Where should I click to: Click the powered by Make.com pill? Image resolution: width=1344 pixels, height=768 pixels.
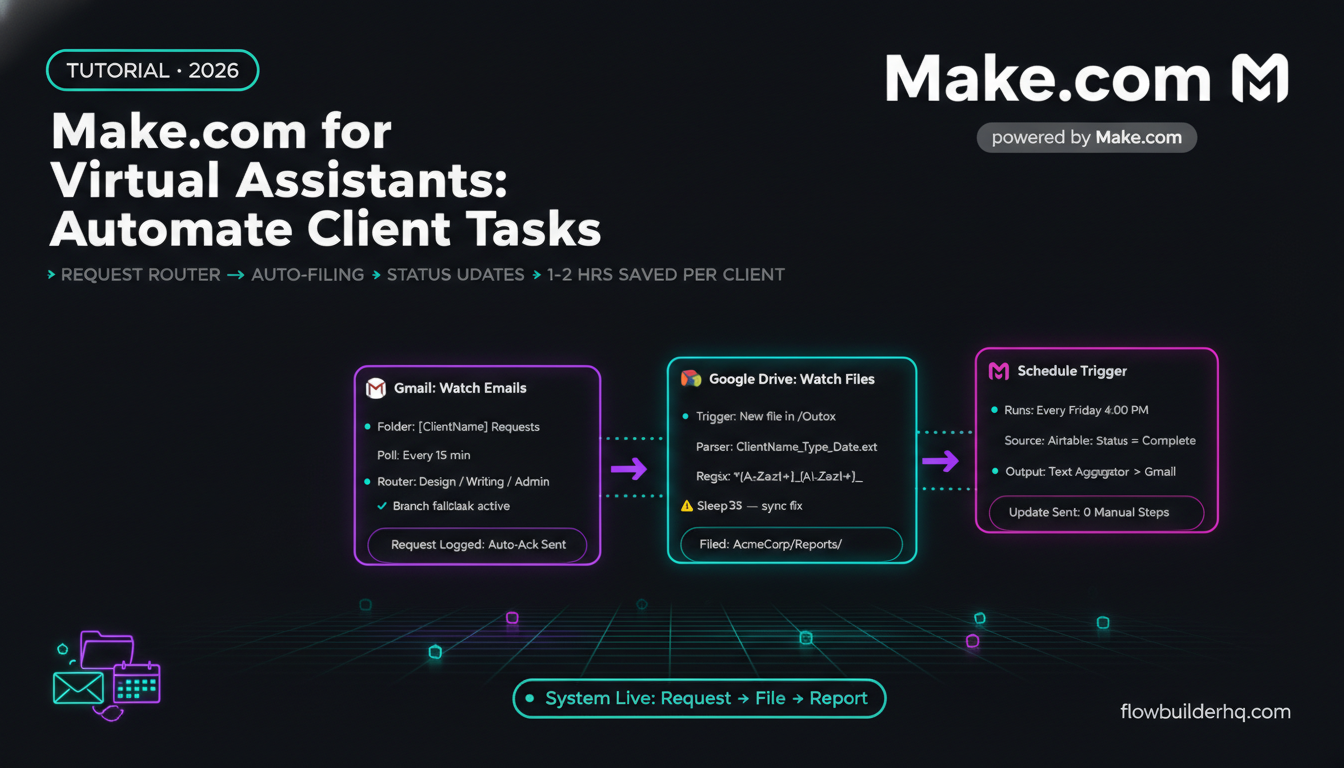1087,137
